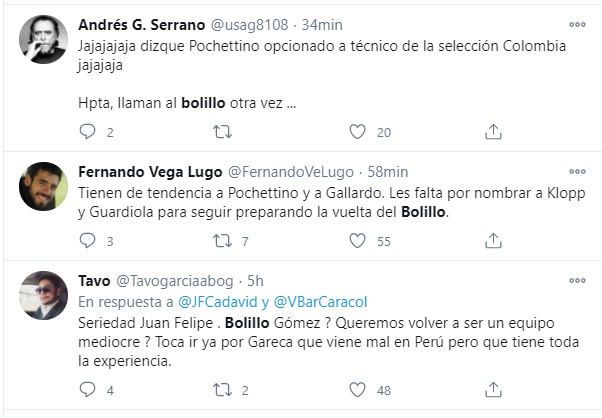Open more options on Andrés G. Serrano's tweet
The width and height of the screenshot is (602, 418).
[577, 25]
